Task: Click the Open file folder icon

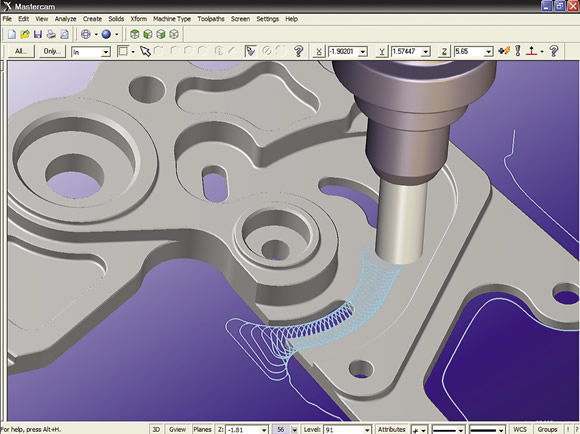Action: [x=25, y=34]
